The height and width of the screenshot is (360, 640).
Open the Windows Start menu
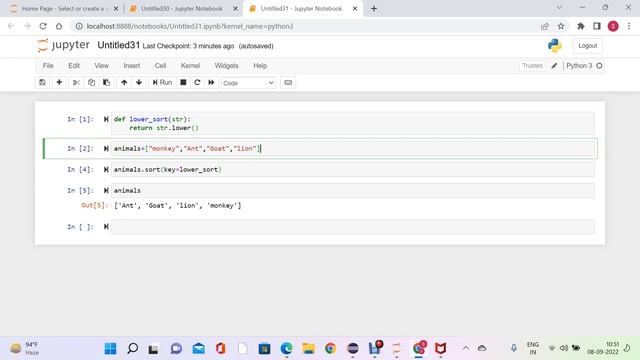[110, 348]
